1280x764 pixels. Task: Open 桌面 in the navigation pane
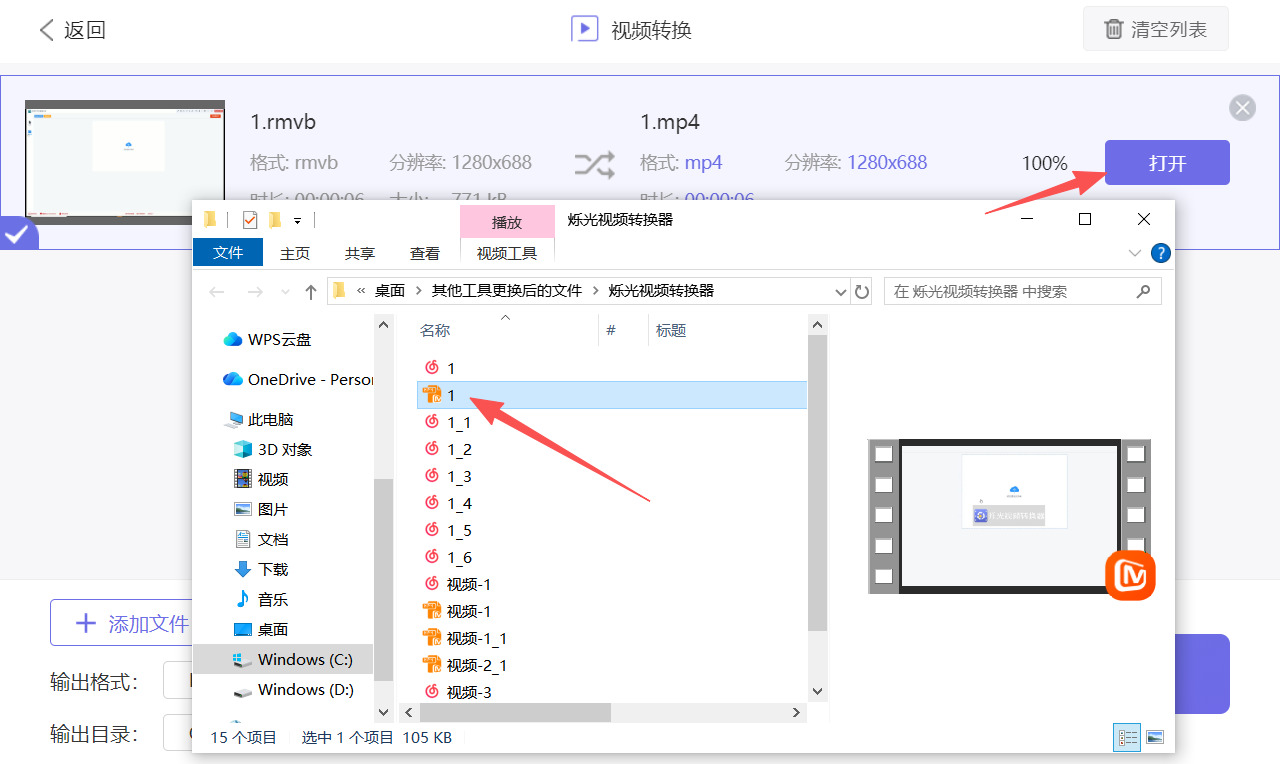tap(261, 629)
